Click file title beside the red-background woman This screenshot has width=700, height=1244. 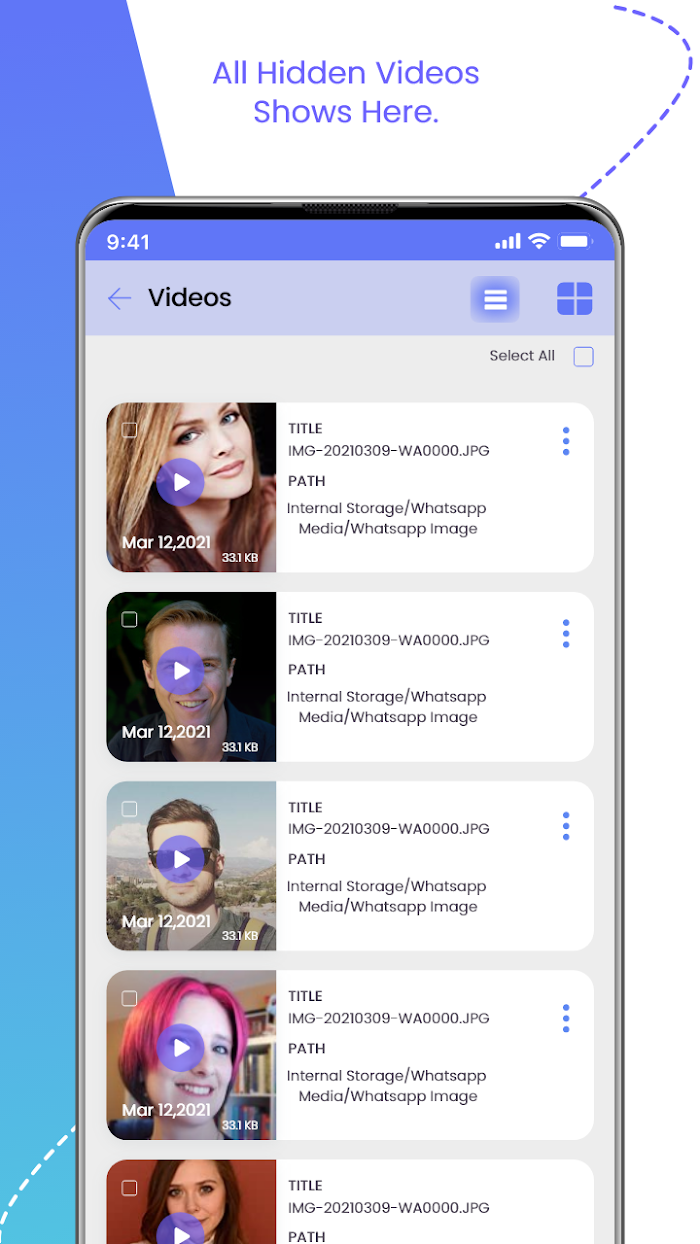pos(389,1208)
